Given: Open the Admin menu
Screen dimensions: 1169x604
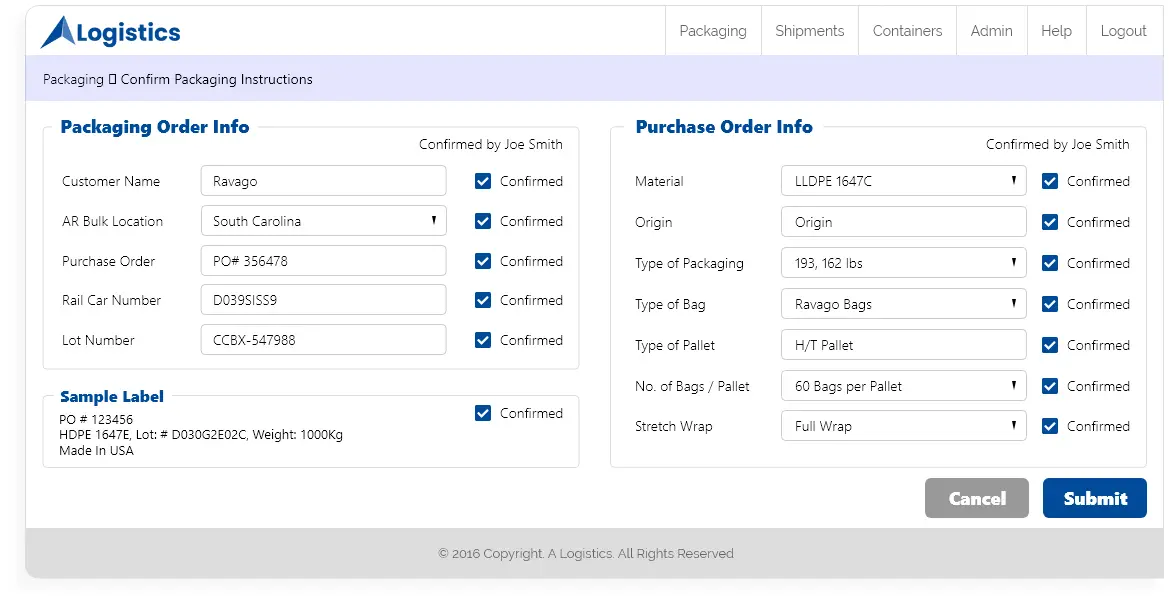Looking at the screenshot, I should click(992, 31).
